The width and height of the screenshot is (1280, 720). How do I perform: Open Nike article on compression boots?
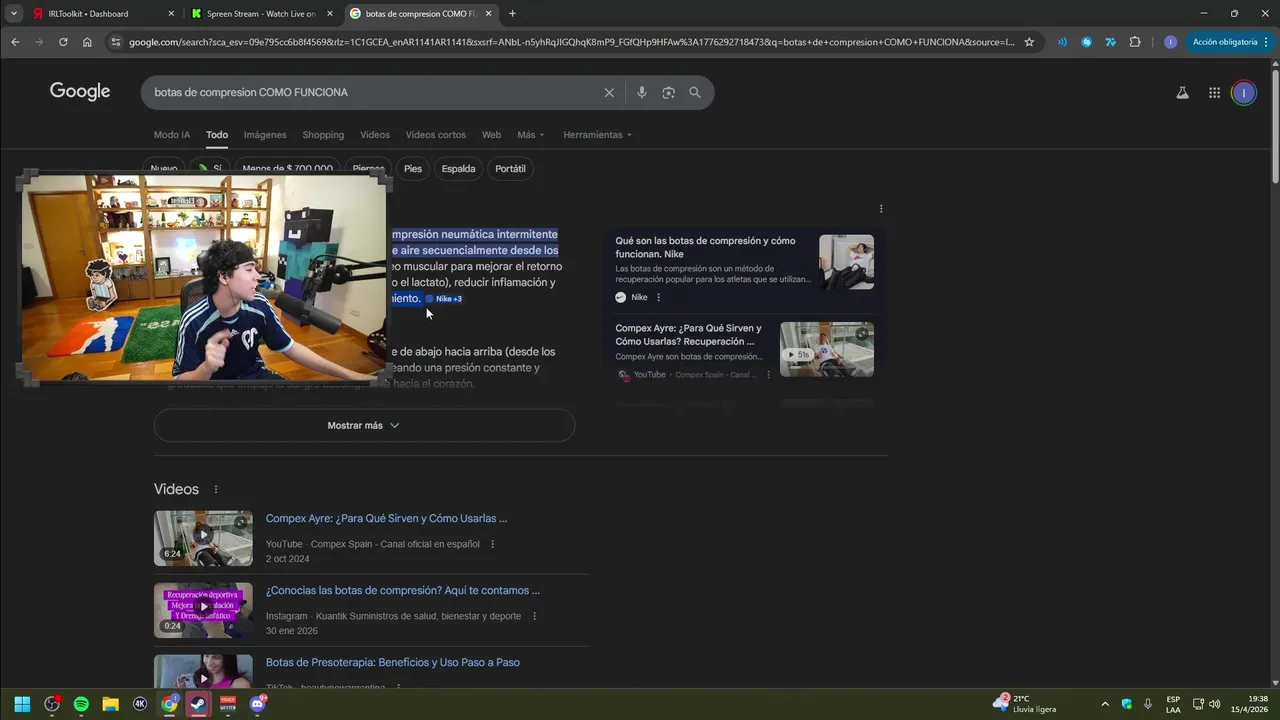706,247
